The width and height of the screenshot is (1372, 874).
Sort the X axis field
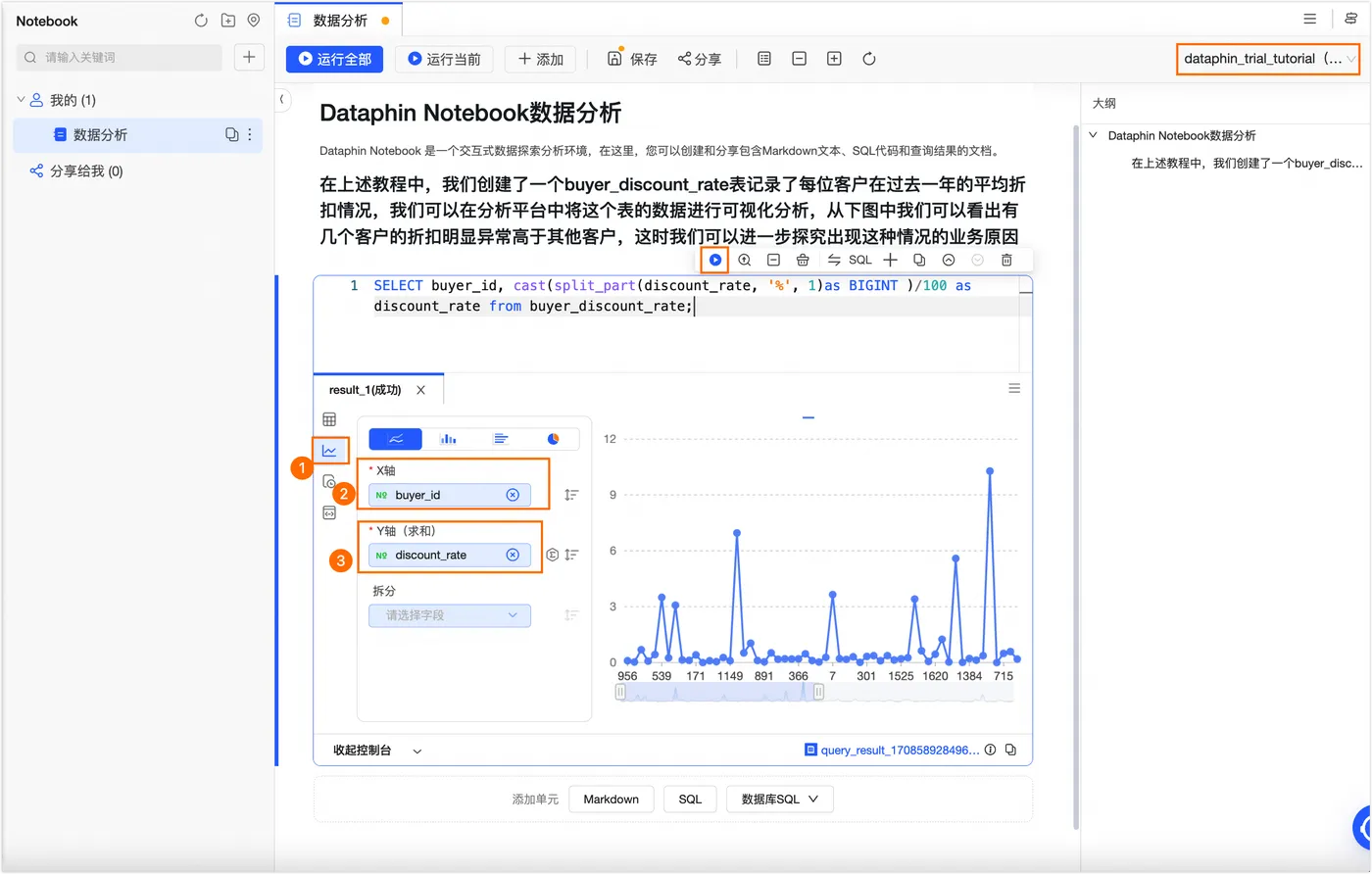[571, 495]
